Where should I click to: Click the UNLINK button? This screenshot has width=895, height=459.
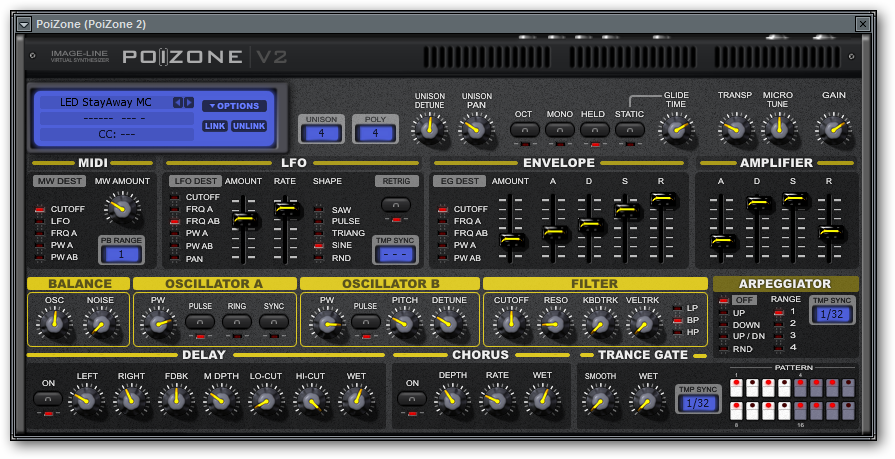pyautogui.click(x=249, y=126)
